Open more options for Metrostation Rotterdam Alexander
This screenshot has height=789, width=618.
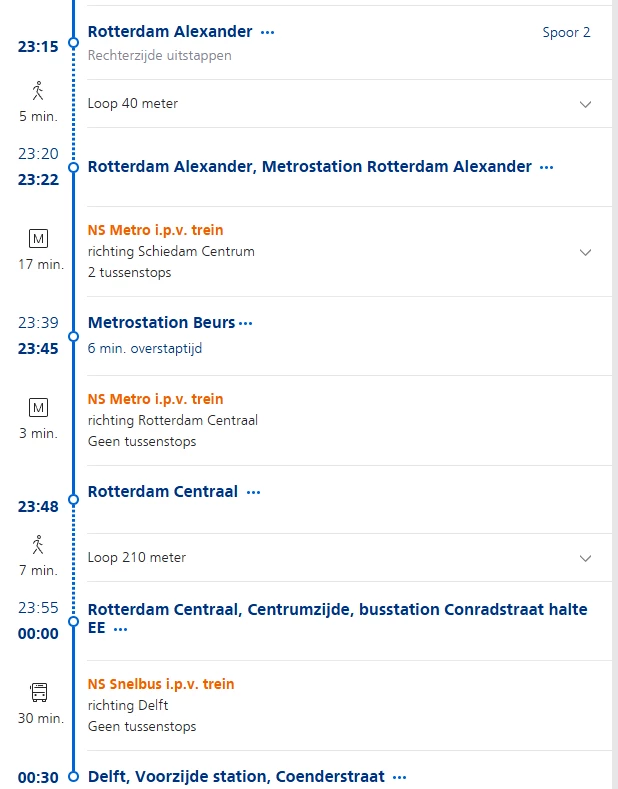point(546,168)
